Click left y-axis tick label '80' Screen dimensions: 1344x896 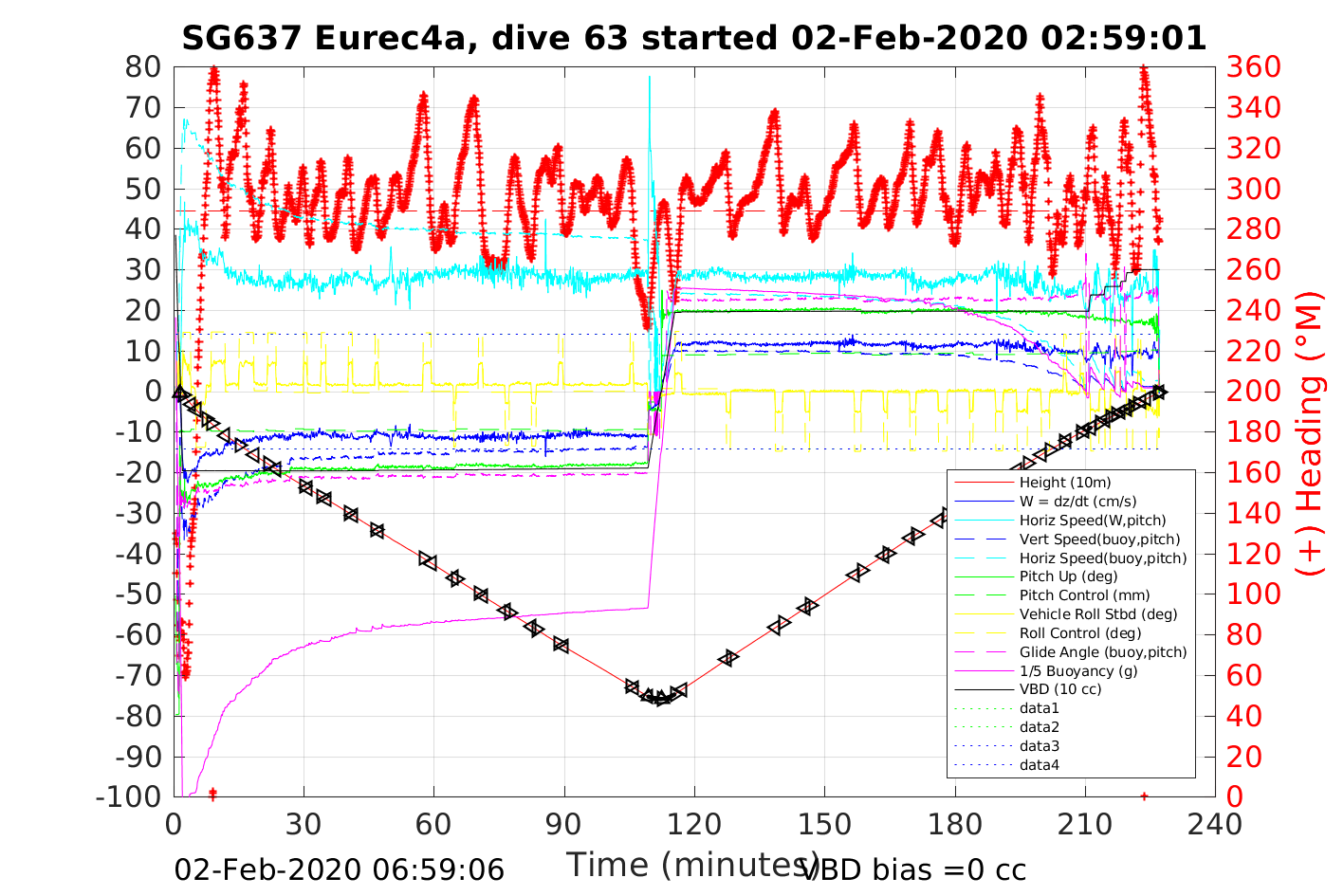tap(145, 67)
